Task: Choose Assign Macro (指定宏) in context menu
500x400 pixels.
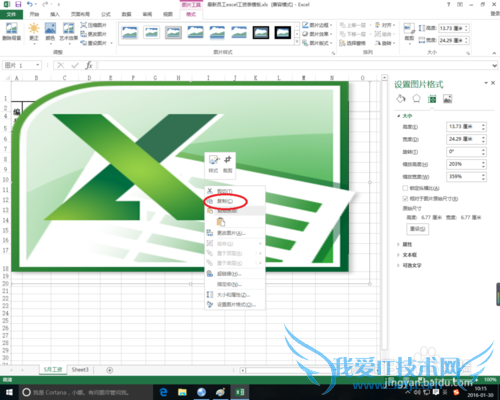Action: coord(234,284)
